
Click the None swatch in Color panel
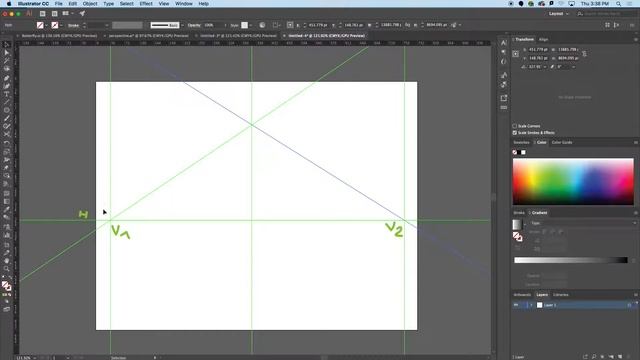coord(515,152)
